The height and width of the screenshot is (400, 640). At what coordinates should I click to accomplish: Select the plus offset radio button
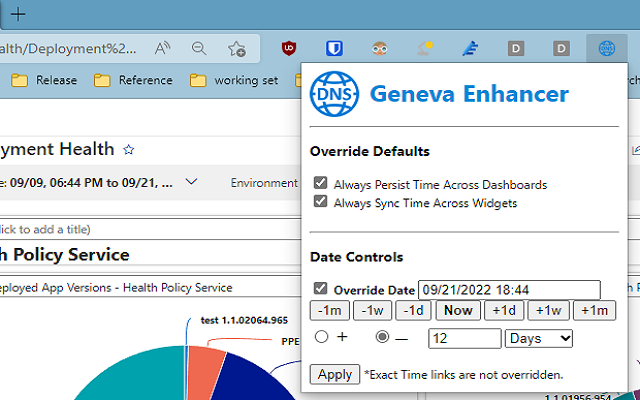tap(321, 337)
